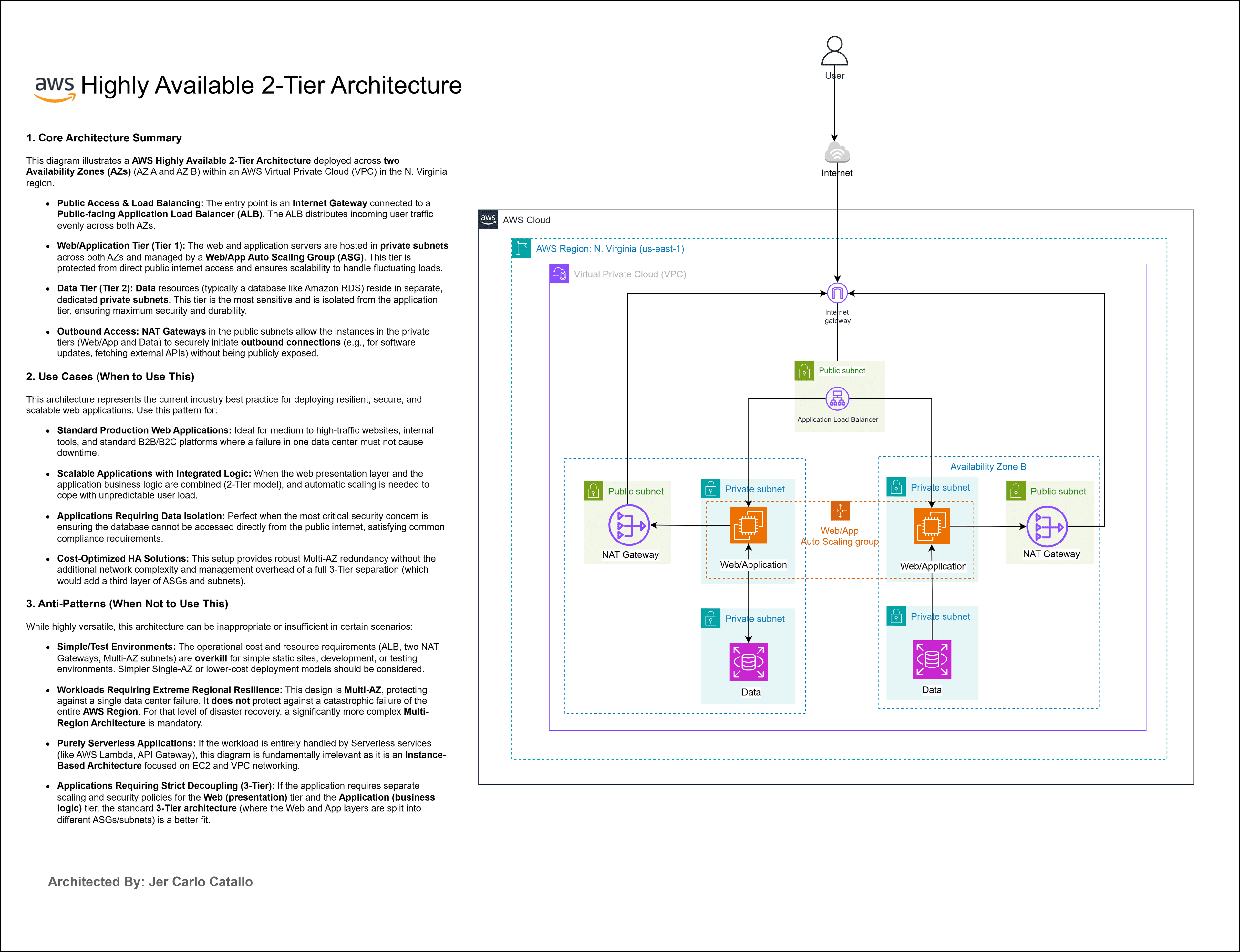Click 'Simple/Test Environments:' bullet text
1240x952 pixels.
pyautogui.click(x=116, y=647)
